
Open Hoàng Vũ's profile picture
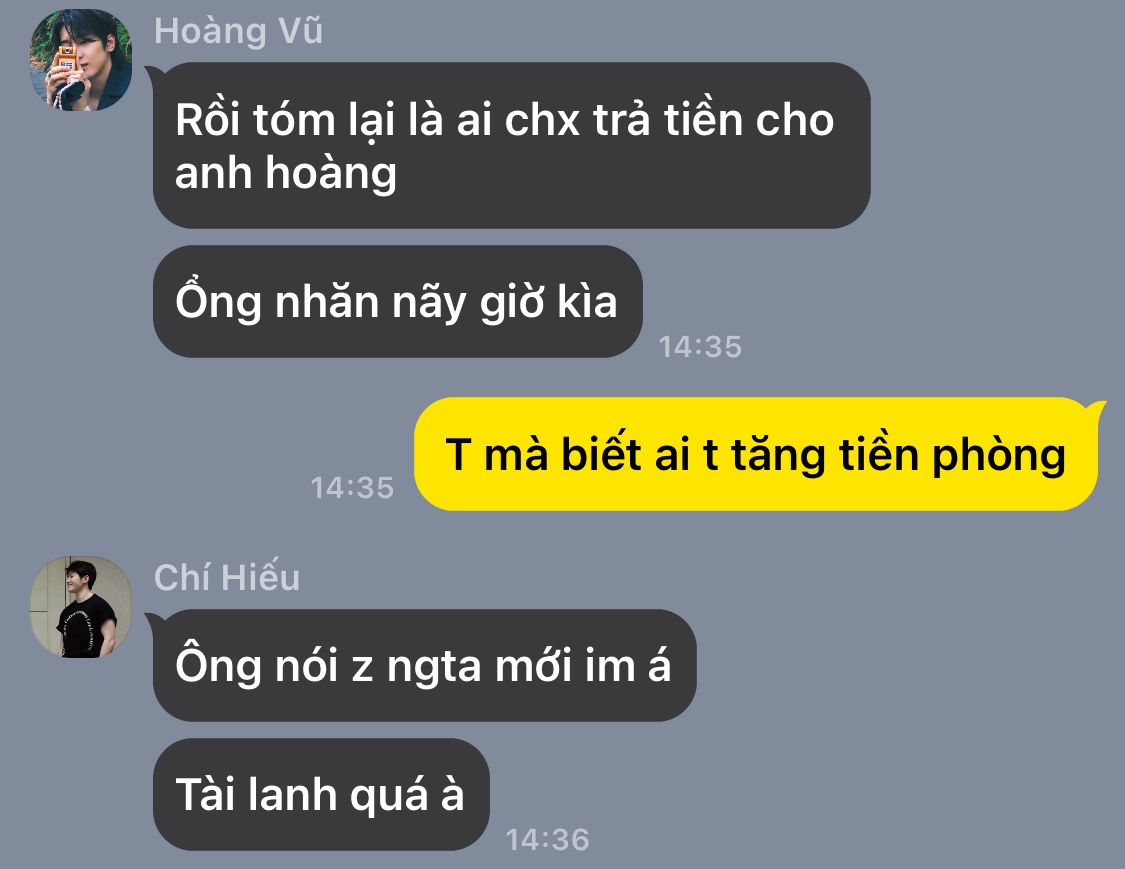coord(80,60)
